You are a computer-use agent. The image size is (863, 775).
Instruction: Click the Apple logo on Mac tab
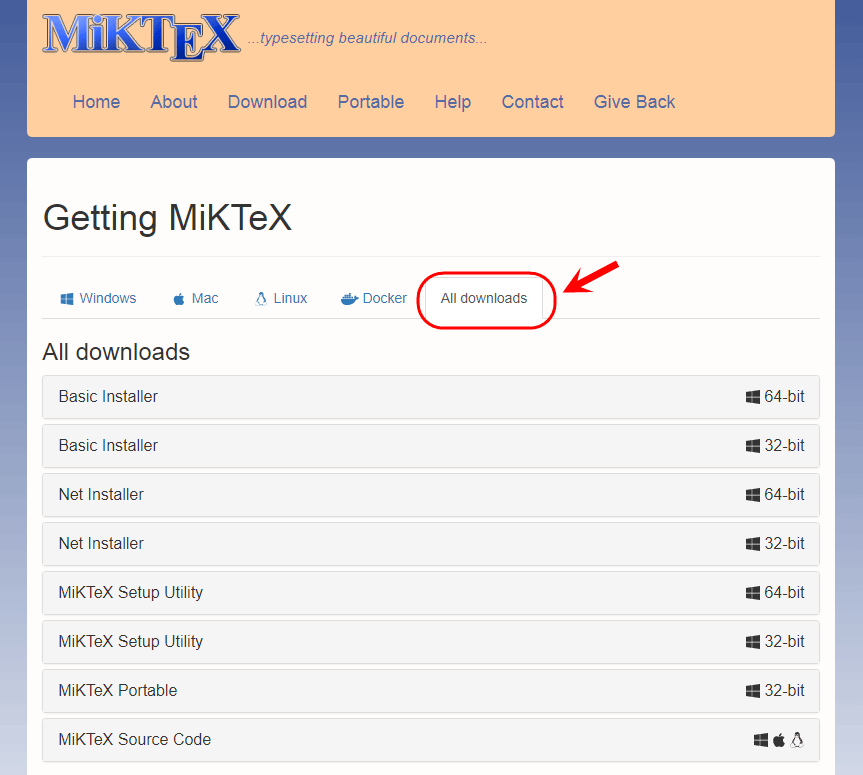coord(179,299)
